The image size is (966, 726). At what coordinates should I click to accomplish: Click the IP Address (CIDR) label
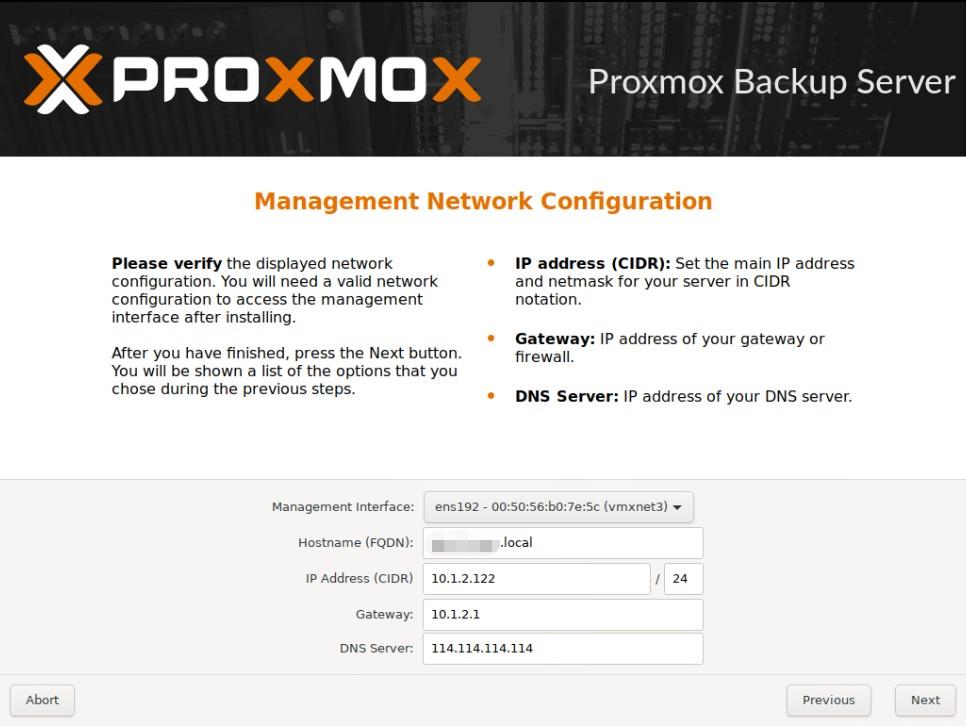tap(360, 579)
